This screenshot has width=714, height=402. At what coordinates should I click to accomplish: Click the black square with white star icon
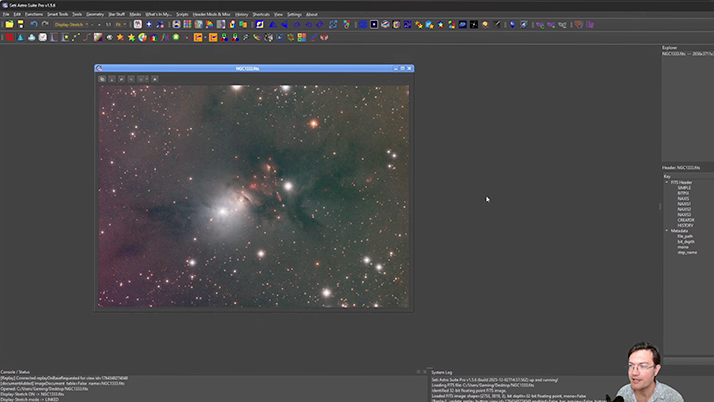(374, 24)
